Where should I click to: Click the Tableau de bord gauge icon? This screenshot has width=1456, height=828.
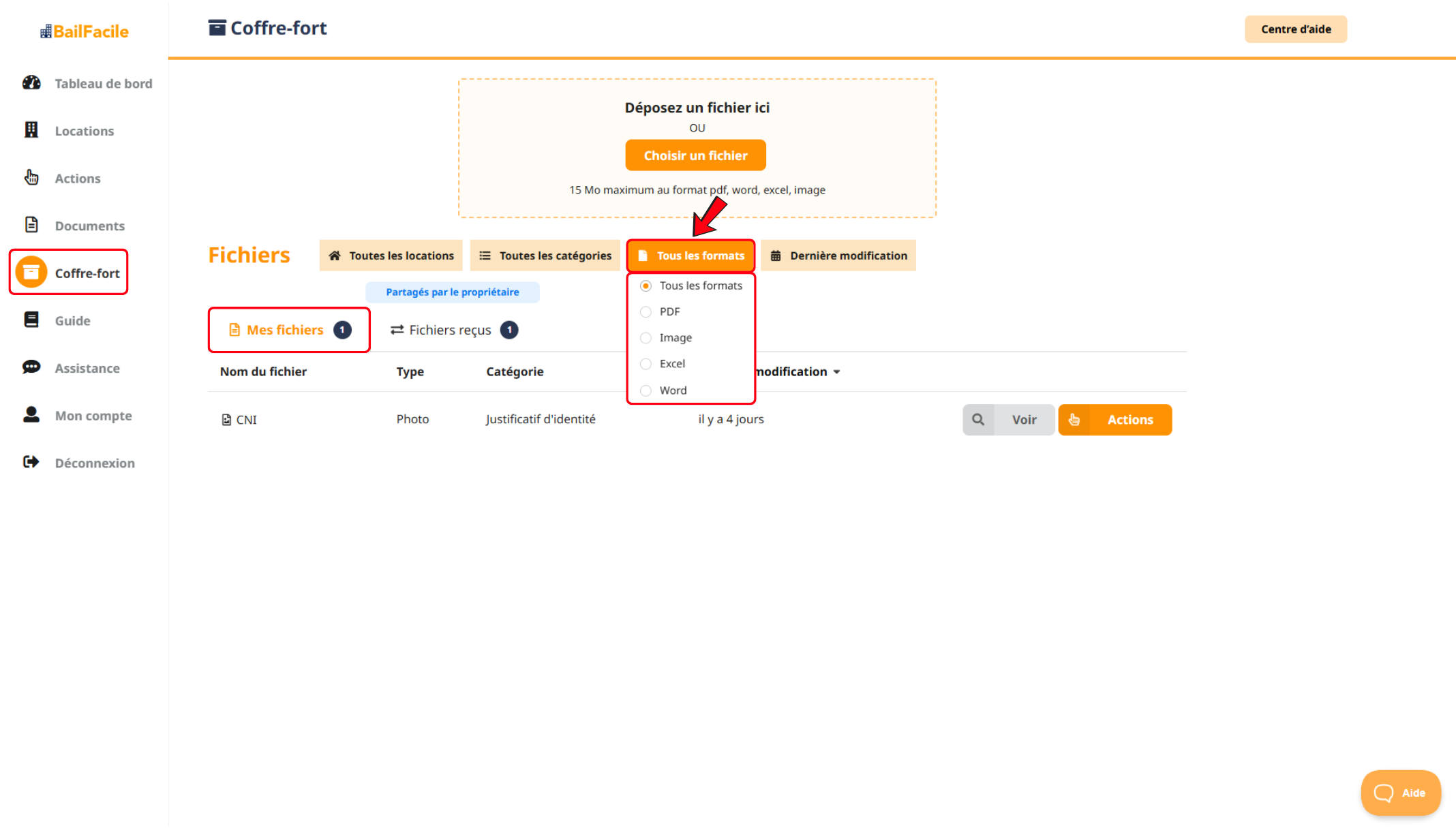[x=31, y=83]
